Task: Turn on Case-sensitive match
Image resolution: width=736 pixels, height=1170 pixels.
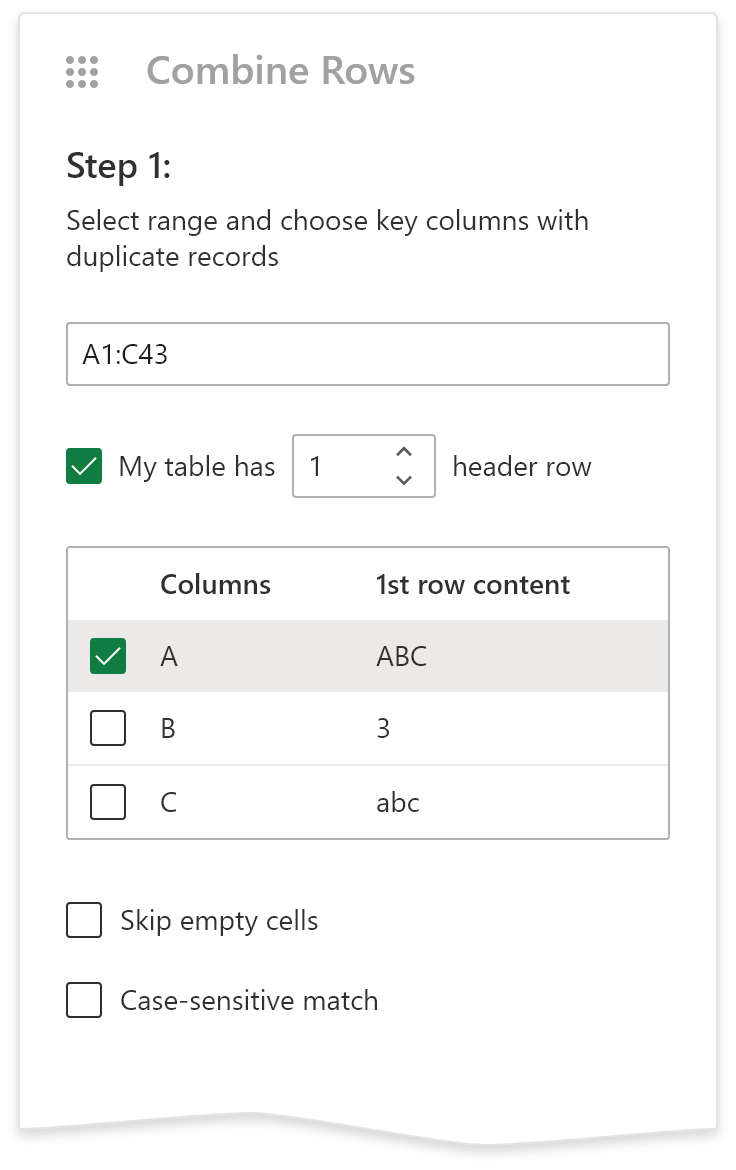Action: coord(83,1000)
